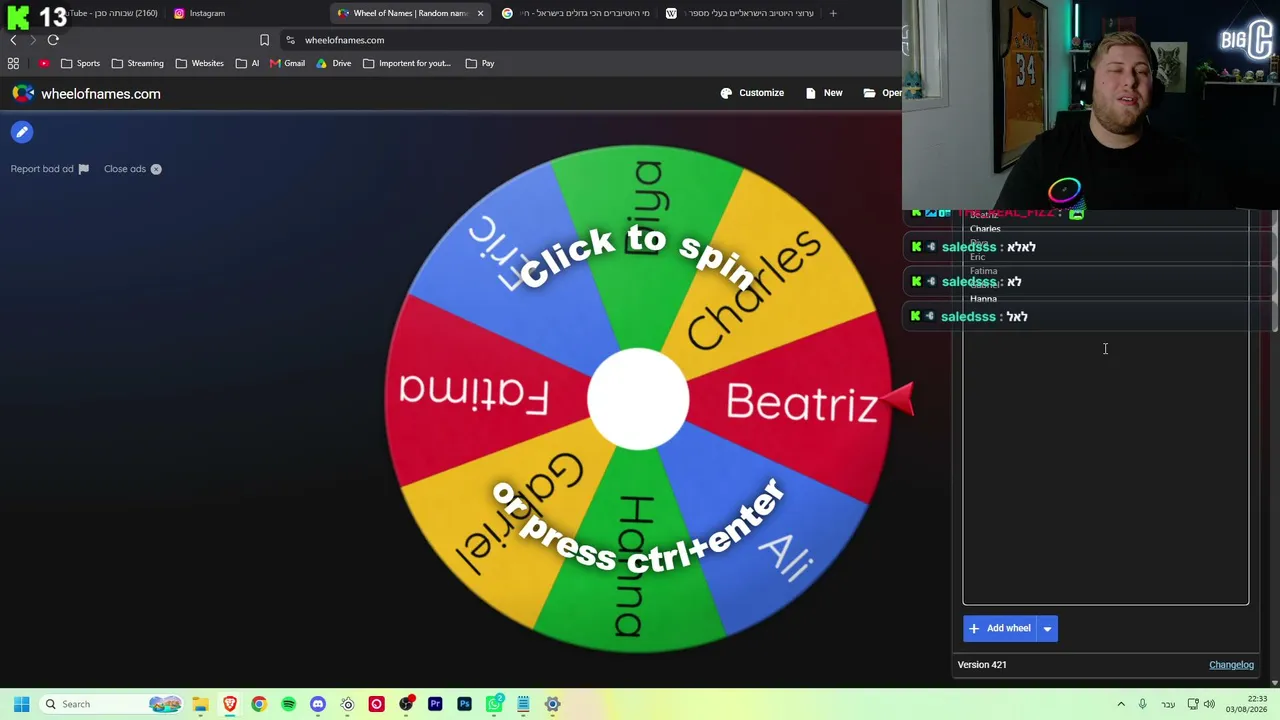Spin the wheel via its white center
Image resolution: width=1280 pixels, height=720 pixels.
coord(638,399)
